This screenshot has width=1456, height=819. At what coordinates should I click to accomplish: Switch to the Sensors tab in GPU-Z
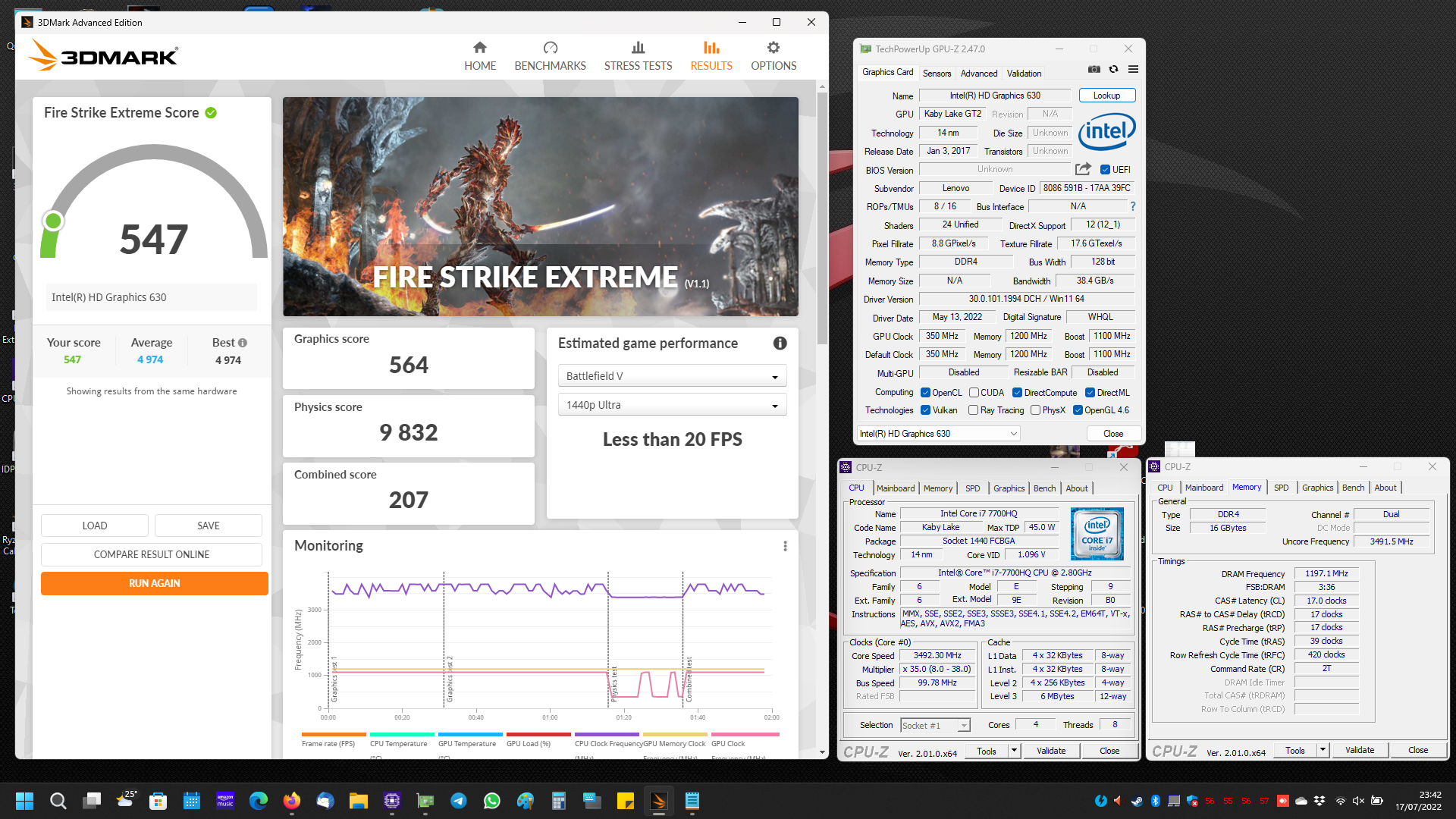click(937, 74)
